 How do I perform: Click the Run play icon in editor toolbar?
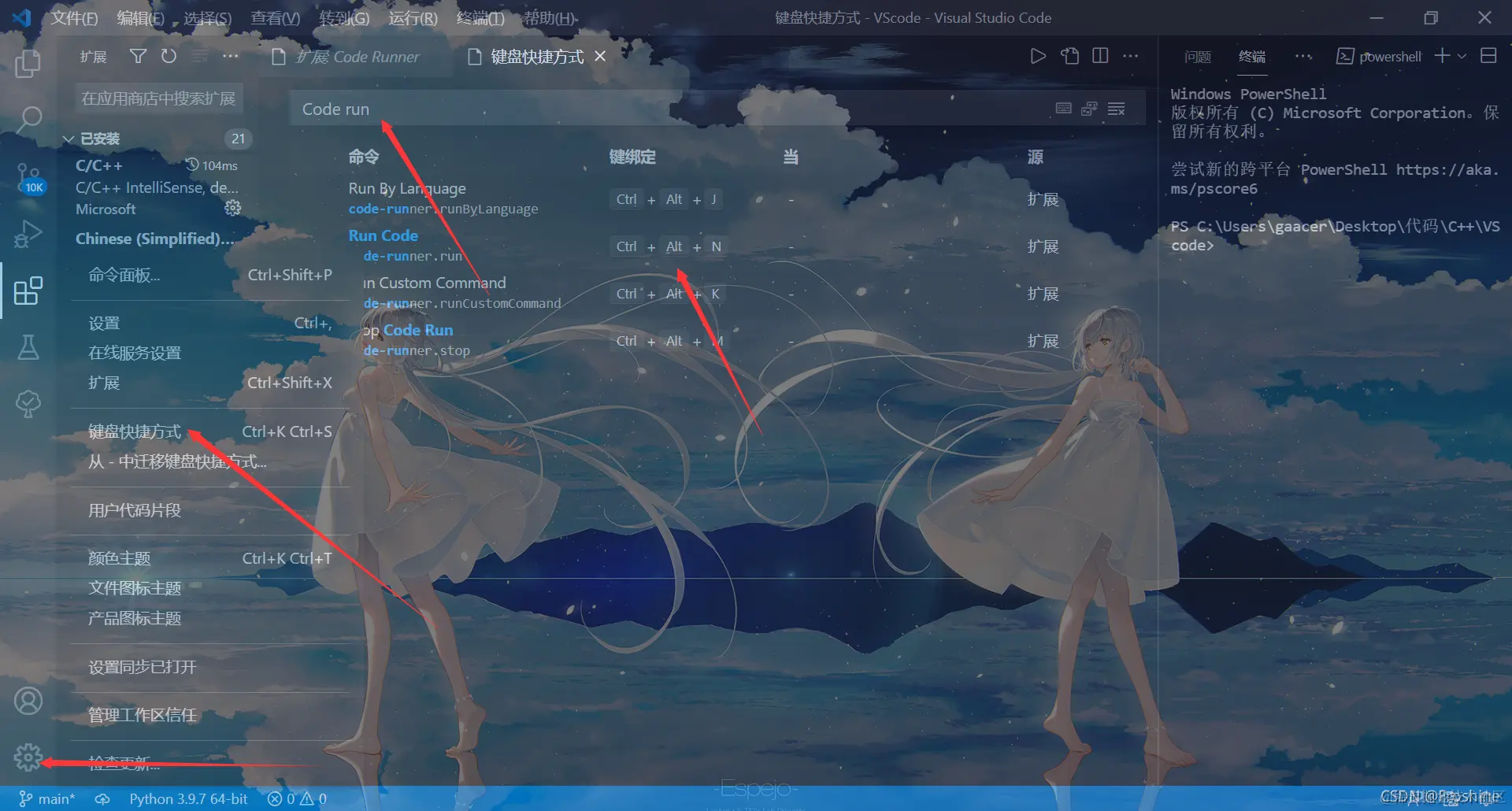point(1038,56)
